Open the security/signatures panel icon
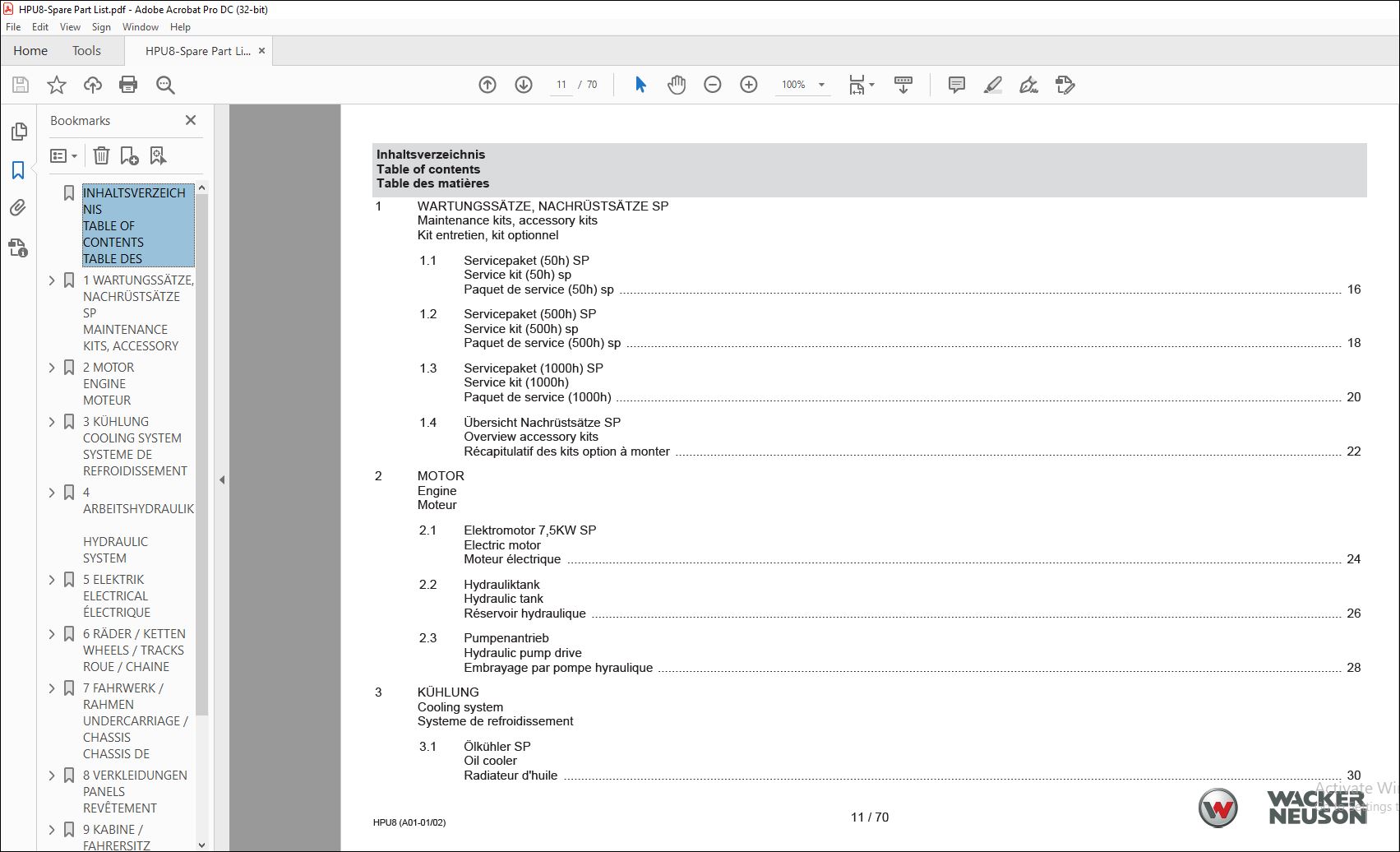Viewport: 1400px width, 852px height. [x=18, y=247]
